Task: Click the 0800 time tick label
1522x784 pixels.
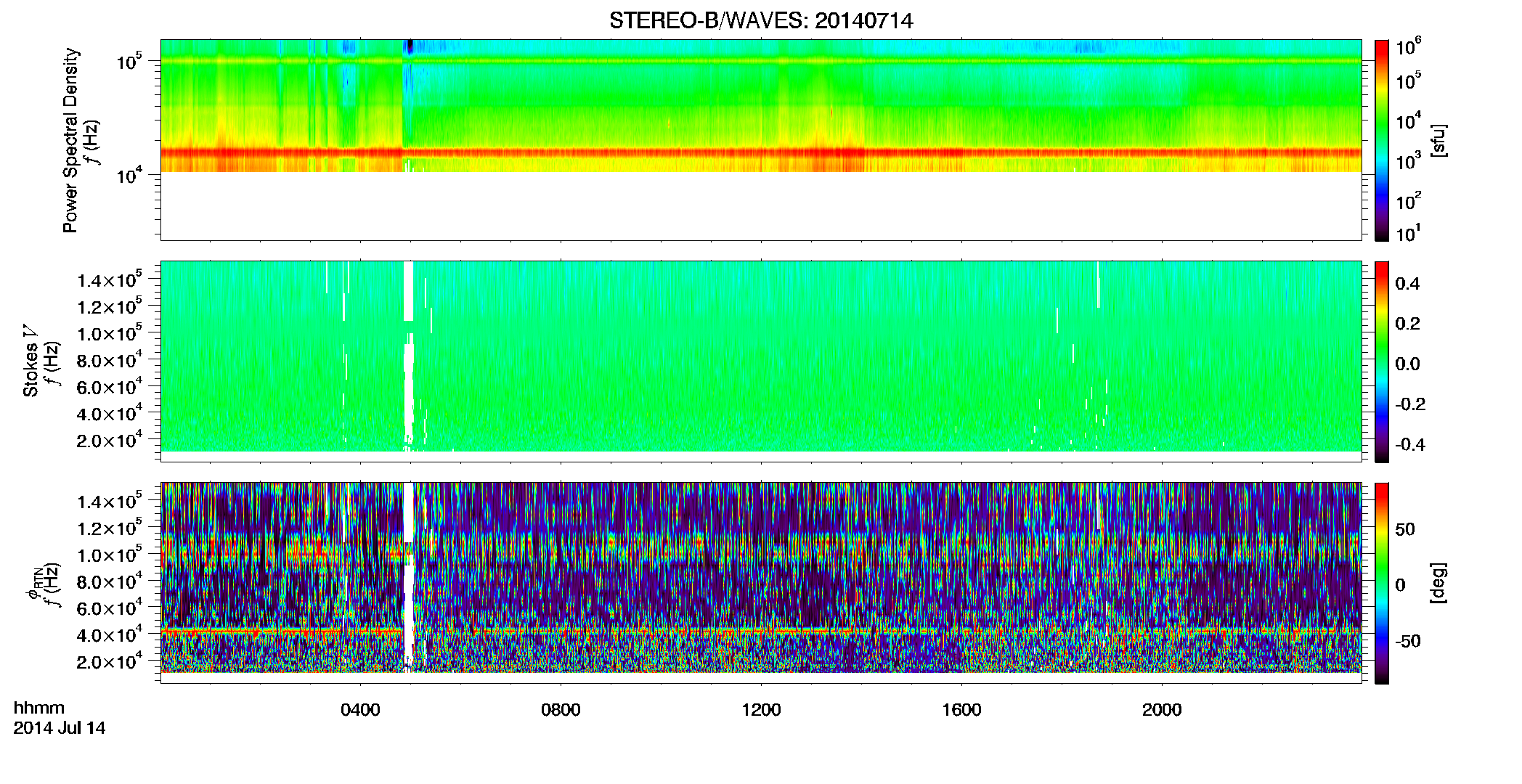Action: [x=561, y=710]
